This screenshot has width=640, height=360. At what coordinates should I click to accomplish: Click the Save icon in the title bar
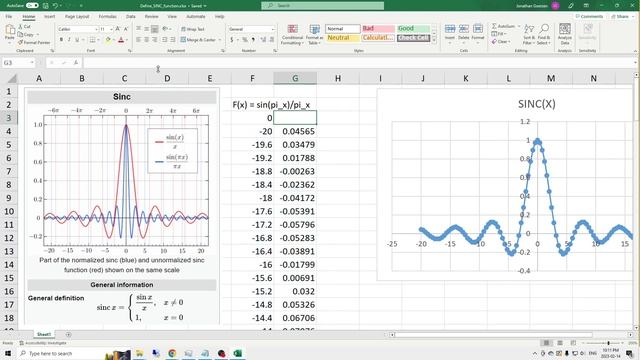(x=45, y=6)
